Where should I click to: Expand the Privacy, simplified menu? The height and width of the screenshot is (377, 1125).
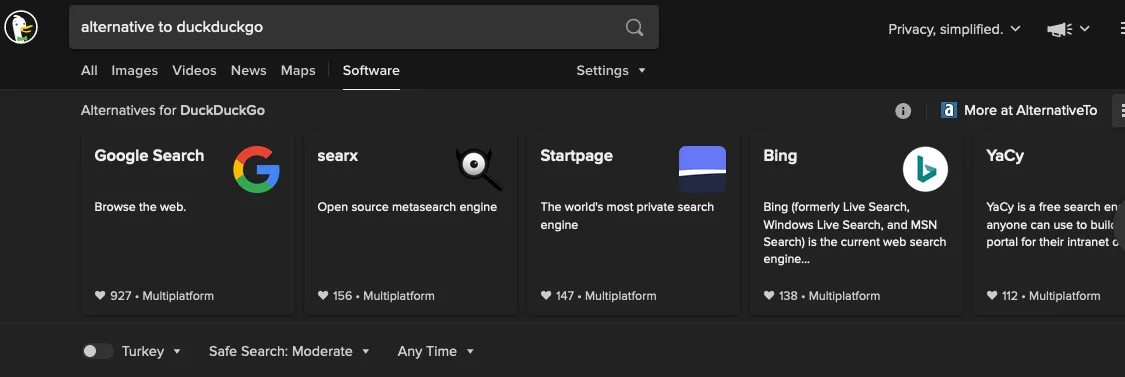tap(954, 29)
